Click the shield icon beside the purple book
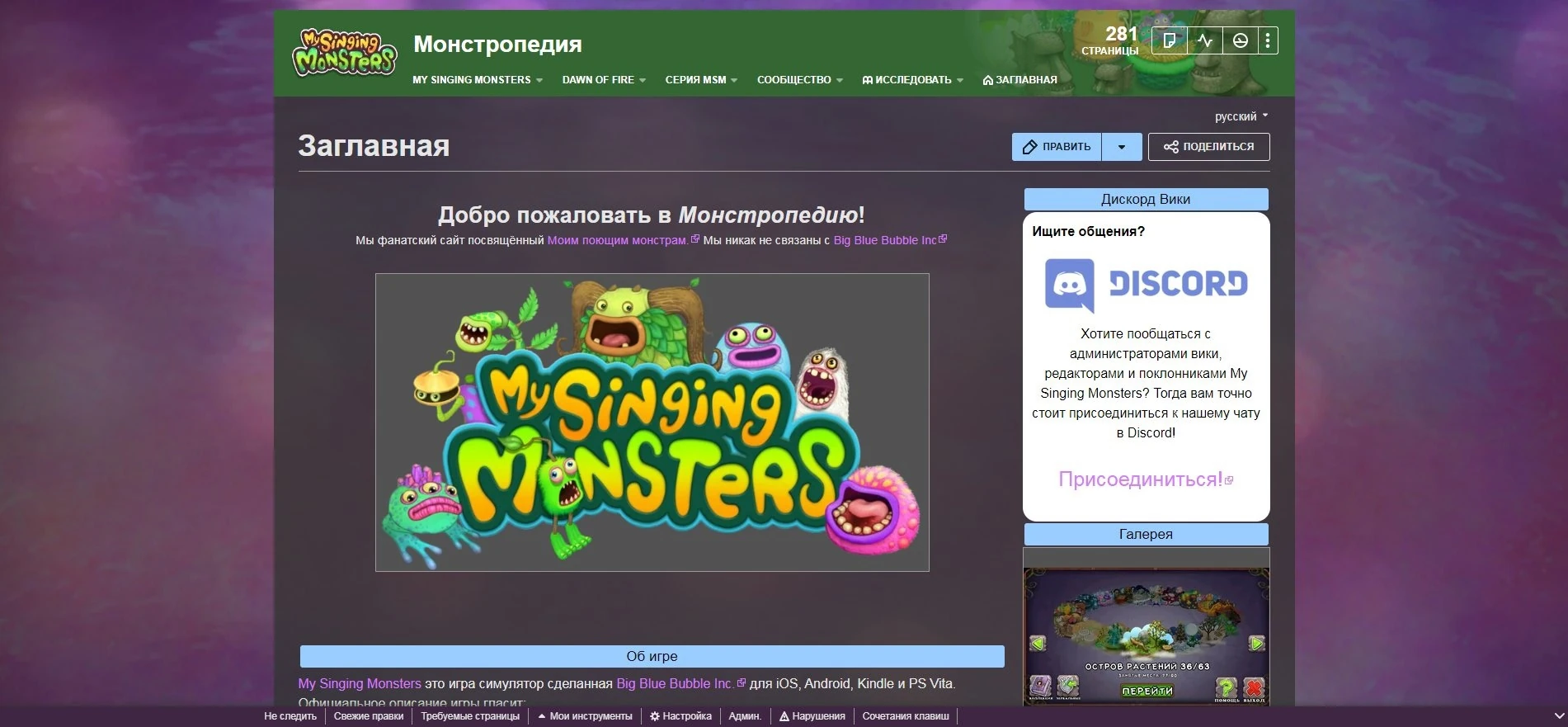1568x727 pixels. point(1068,686)
